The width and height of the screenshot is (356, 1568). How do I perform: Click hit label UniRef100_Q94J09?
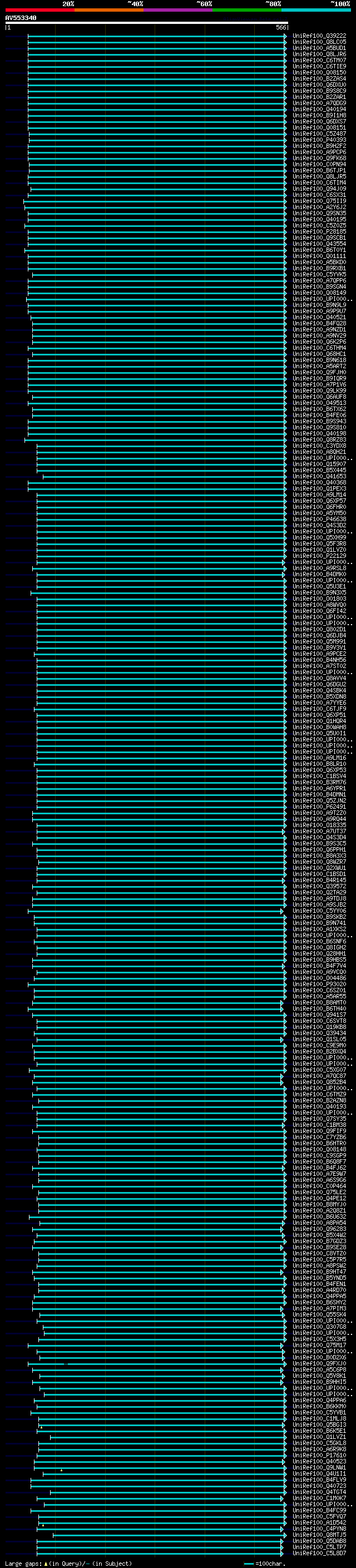pyautogui.click(x=319, y=189)
